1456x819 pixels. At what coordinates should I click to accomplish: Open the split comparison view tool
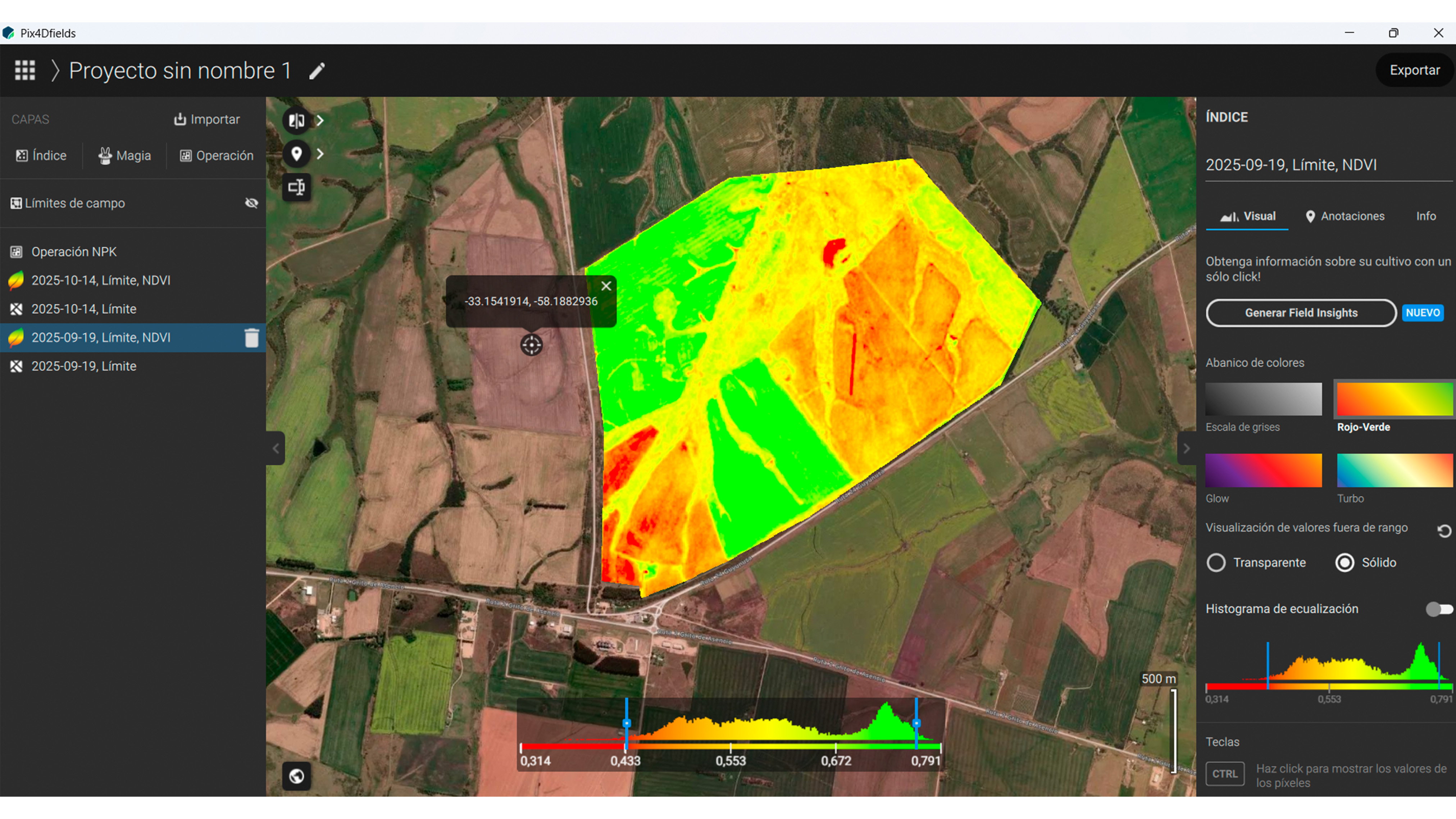pyautogui.click(x=296, y=120)
